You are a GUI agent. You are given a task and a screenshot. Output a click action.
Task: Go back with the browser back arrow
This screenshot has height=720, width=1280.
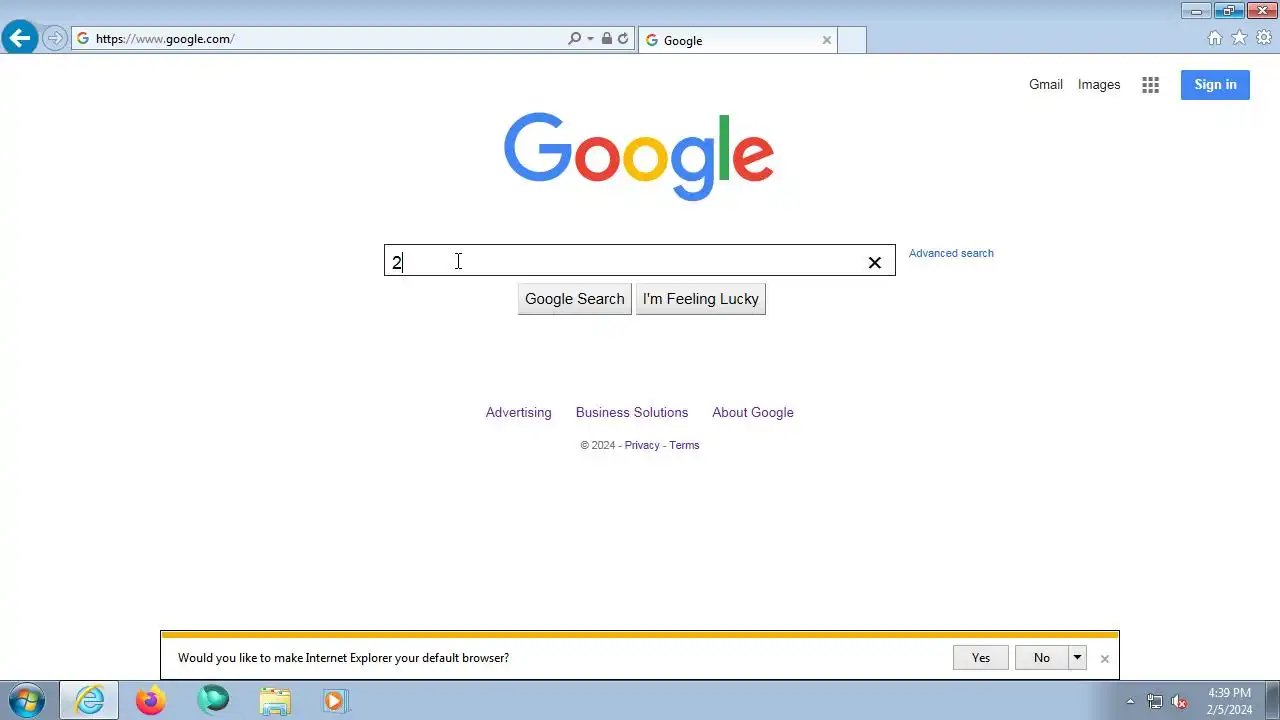20,39
